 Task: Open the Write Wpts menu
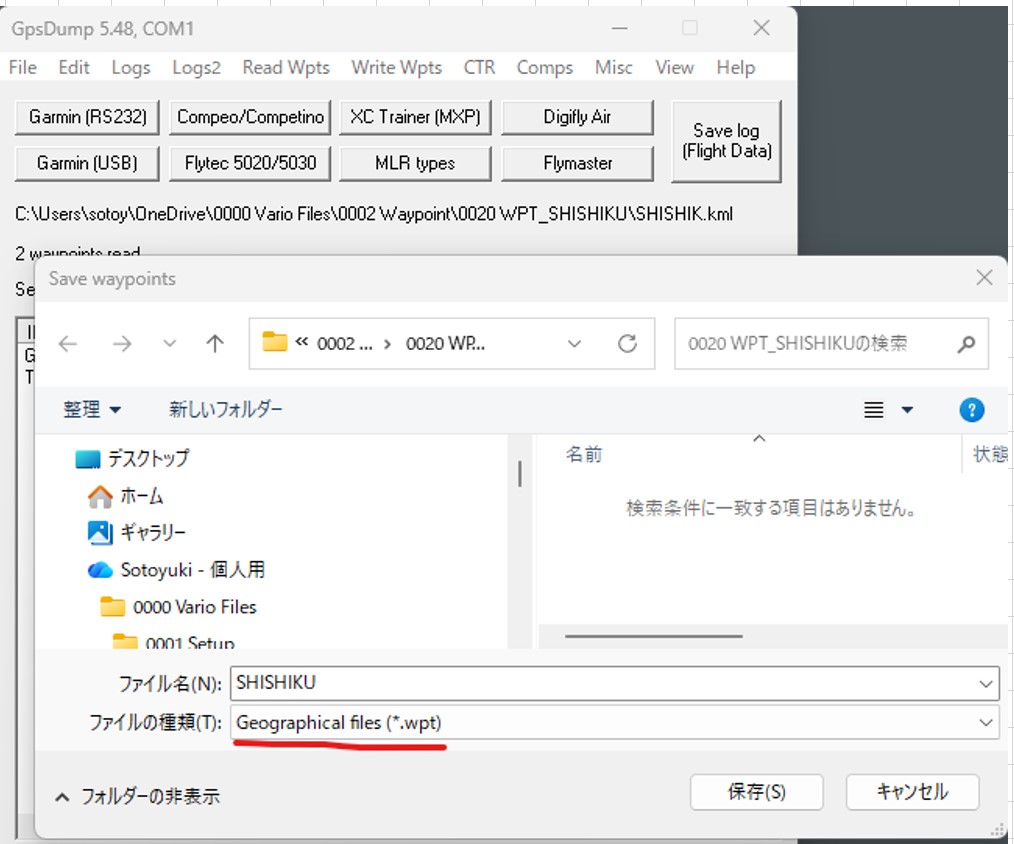[x=396, y=67]
